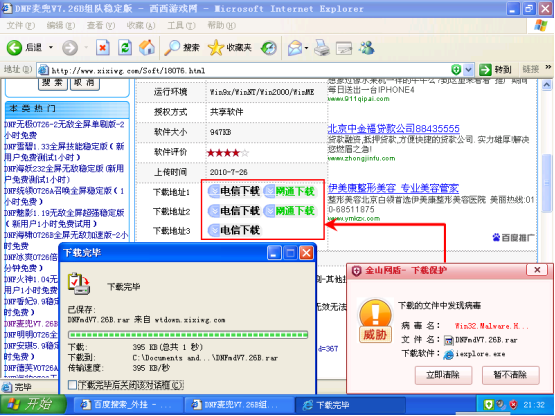Open History clock icon in toolbar
Viewport: 555px width, 416px height.
(269, 47)
